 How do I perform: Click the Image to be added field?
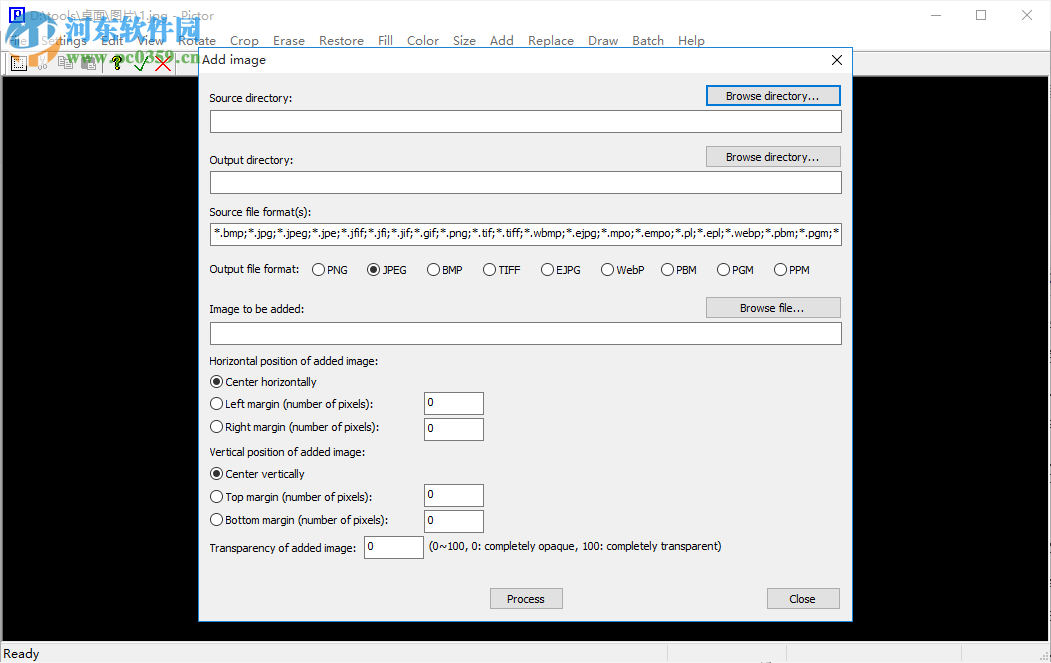tap(526, 334)
